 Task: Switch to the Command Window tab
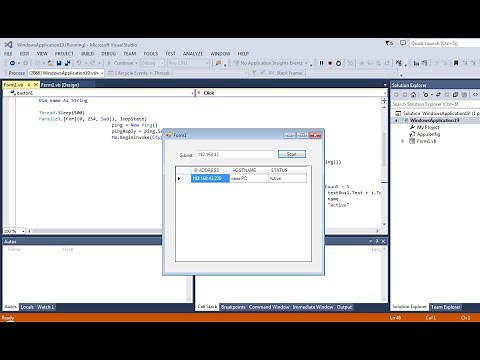click(269, 307)
